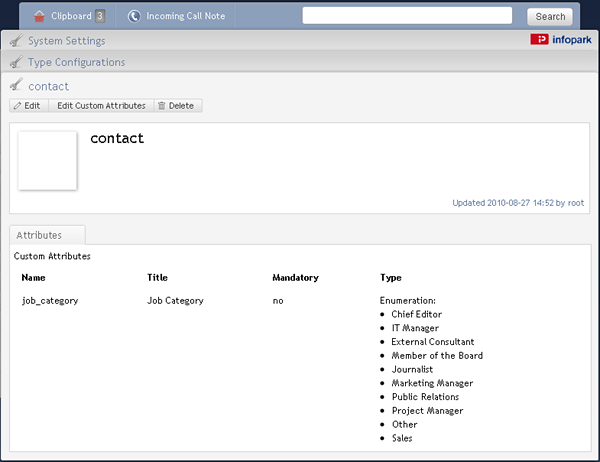Screen dimensions: 600x462
Task: Click the Edit button
Action: pyautogui.click(x=29, y=106)
